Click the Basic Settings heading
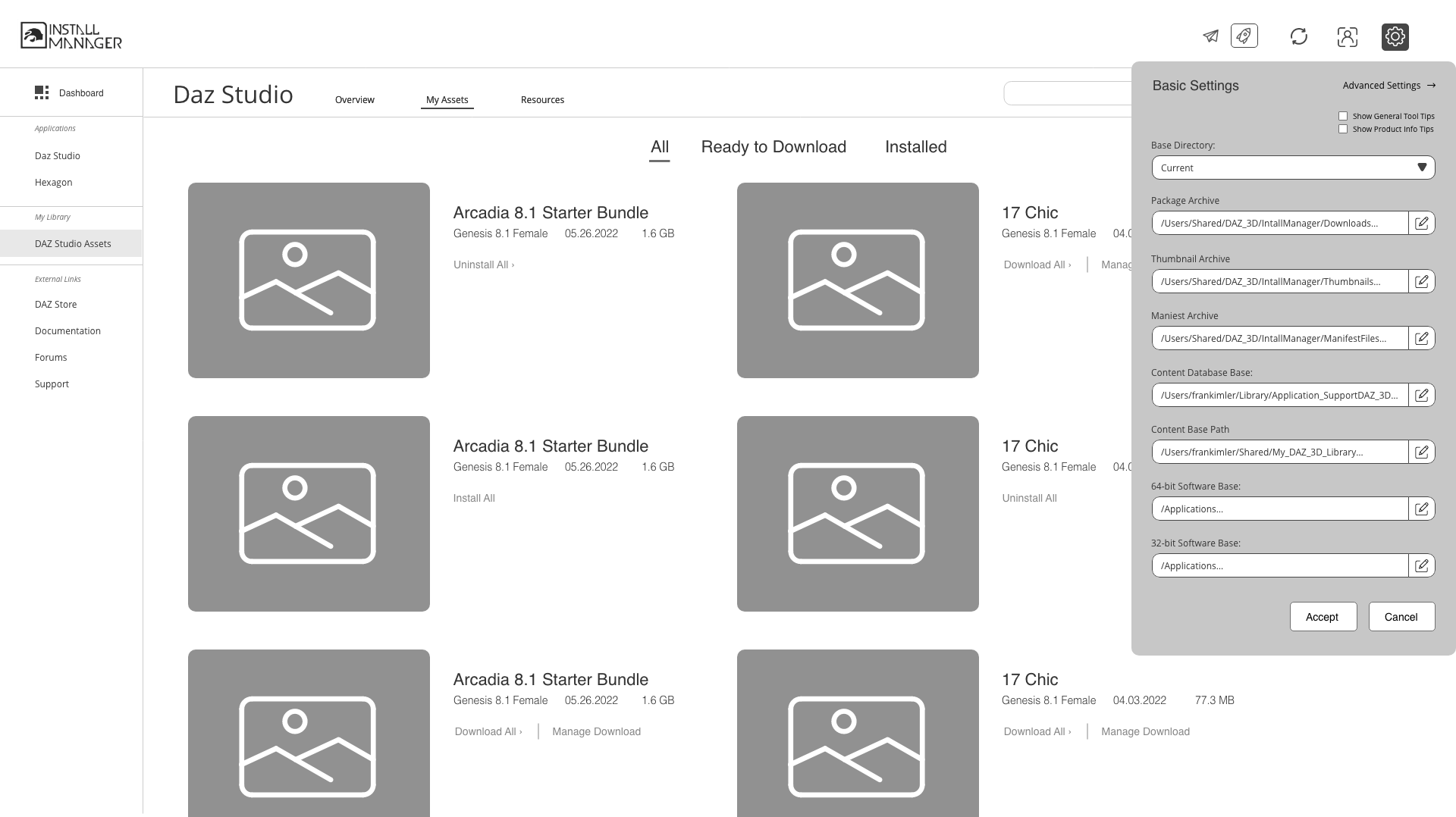Image resolution: width=1456 pixels, height=817 pixels. click(x=1196, y=86)
